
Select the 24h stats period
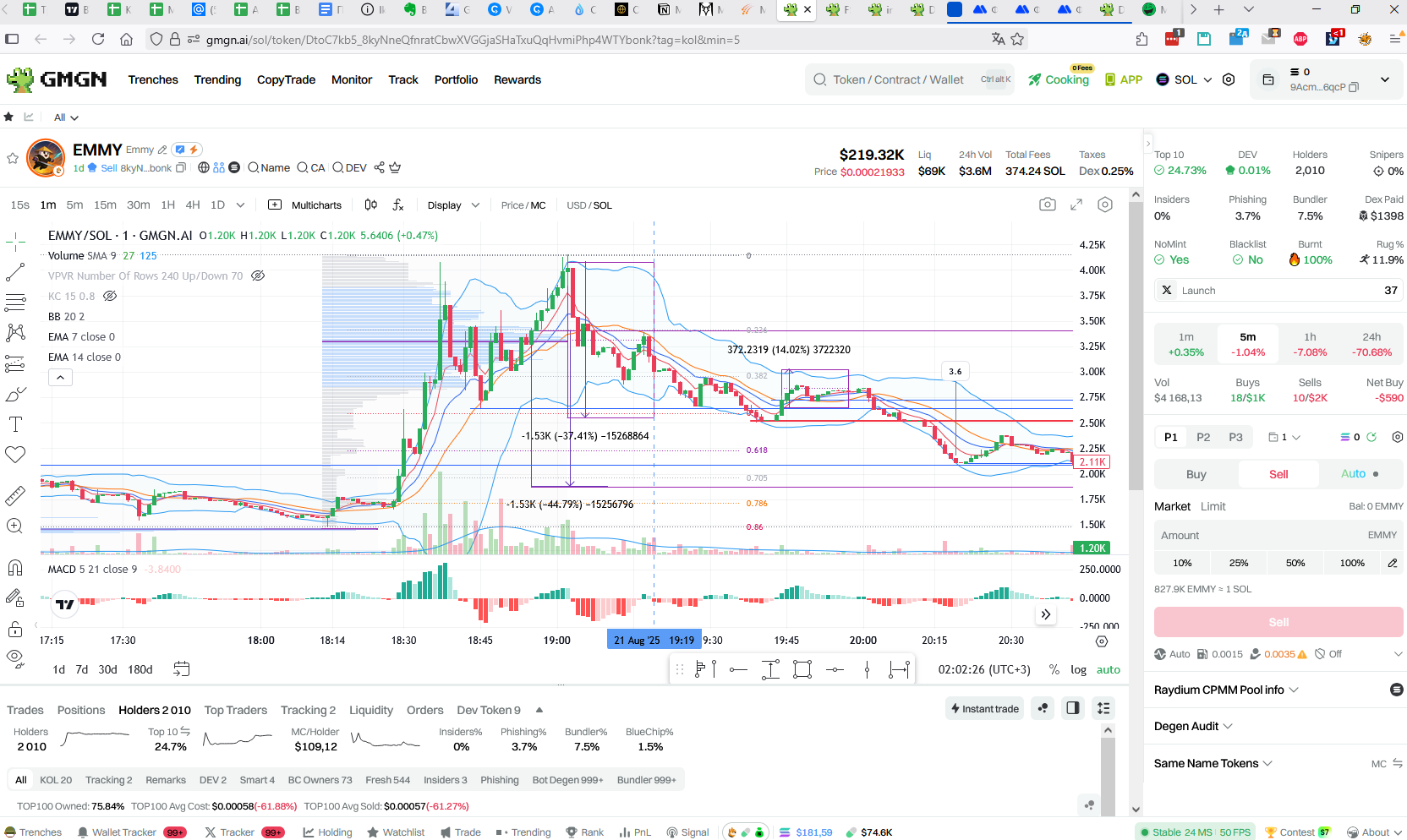coord(1371,344)
